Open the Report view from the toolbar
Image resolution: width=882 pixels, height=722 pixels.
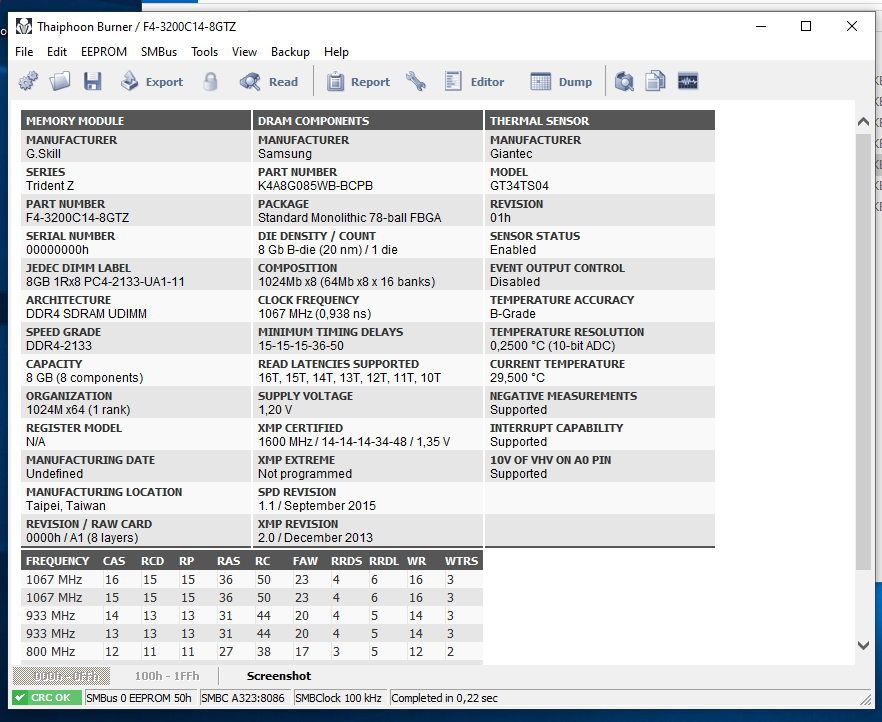click(358, 82)
